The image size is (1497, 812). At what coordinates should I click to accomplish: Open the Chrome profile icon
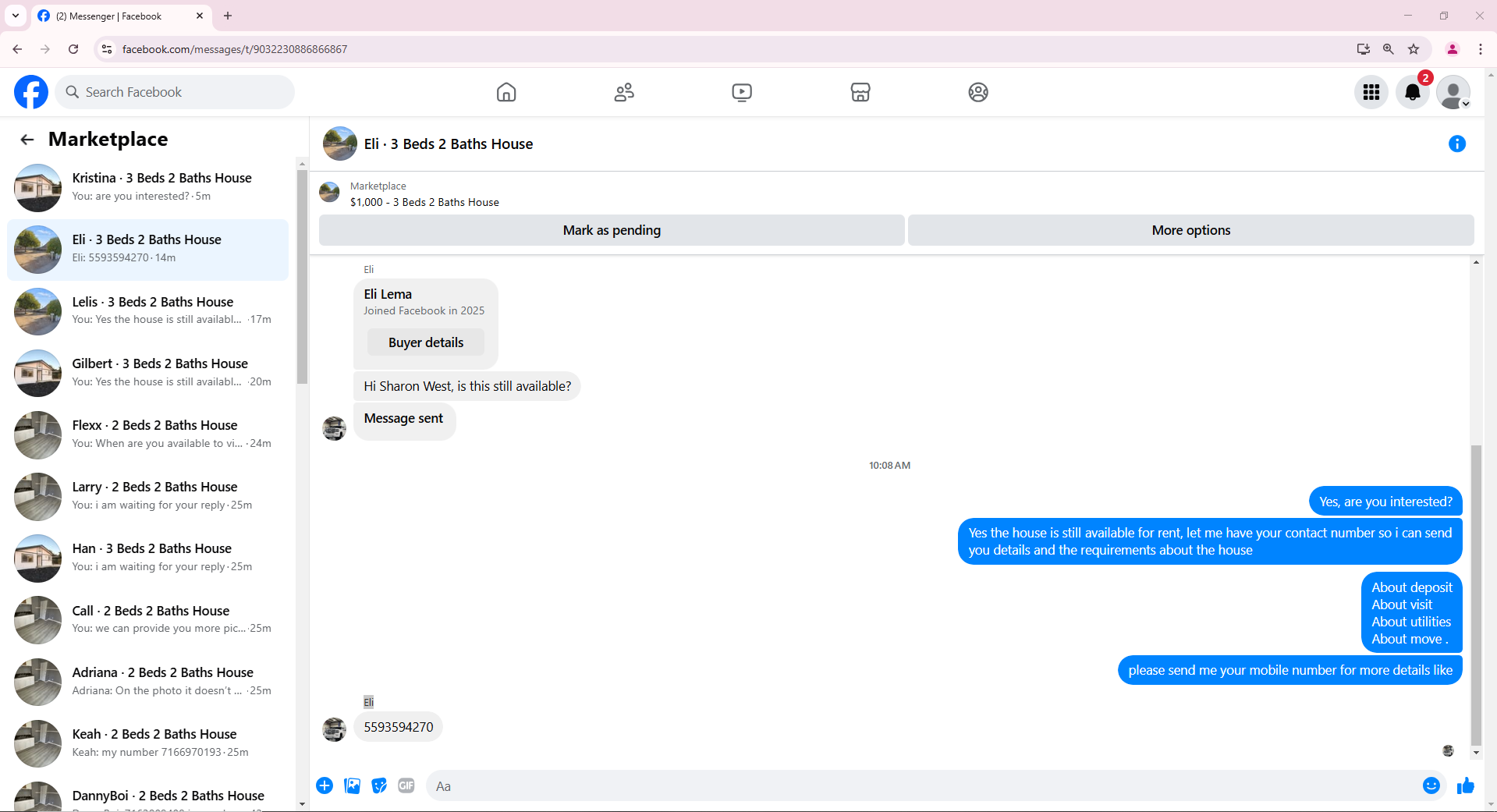1453,49
